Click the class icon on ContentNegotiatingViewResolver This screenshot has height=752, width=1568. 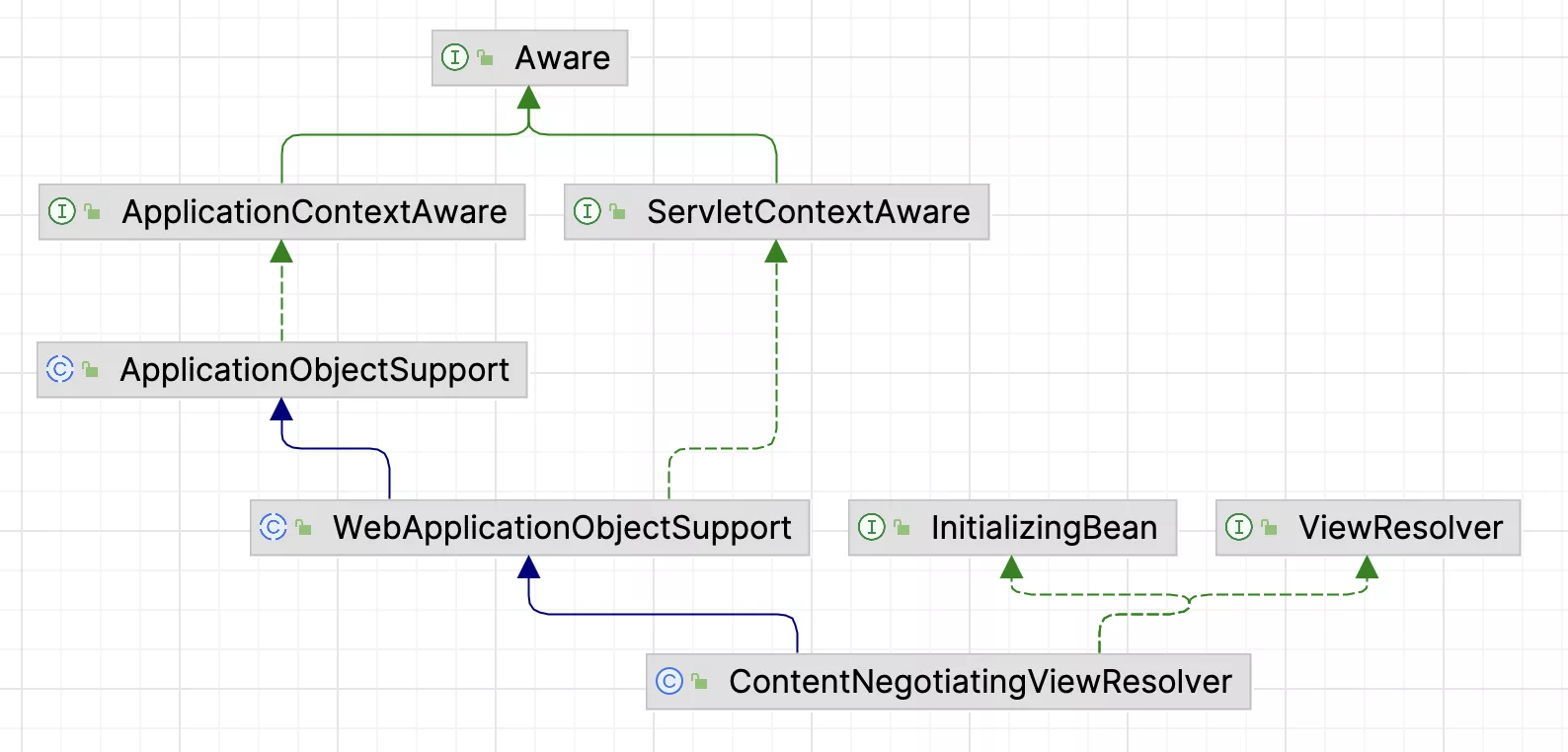tap(669, 681)
